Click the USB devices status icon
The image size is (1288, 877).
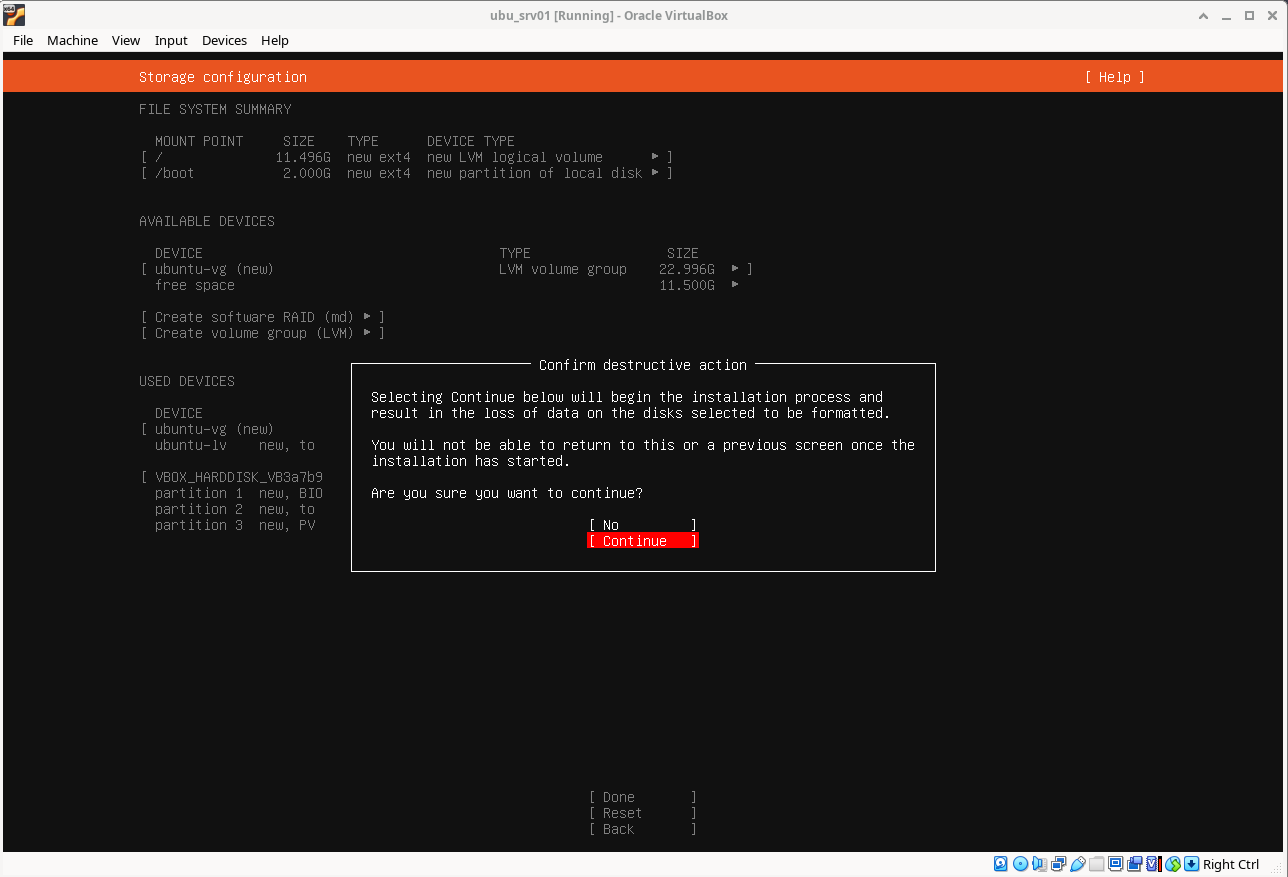tap(1077, 864)
